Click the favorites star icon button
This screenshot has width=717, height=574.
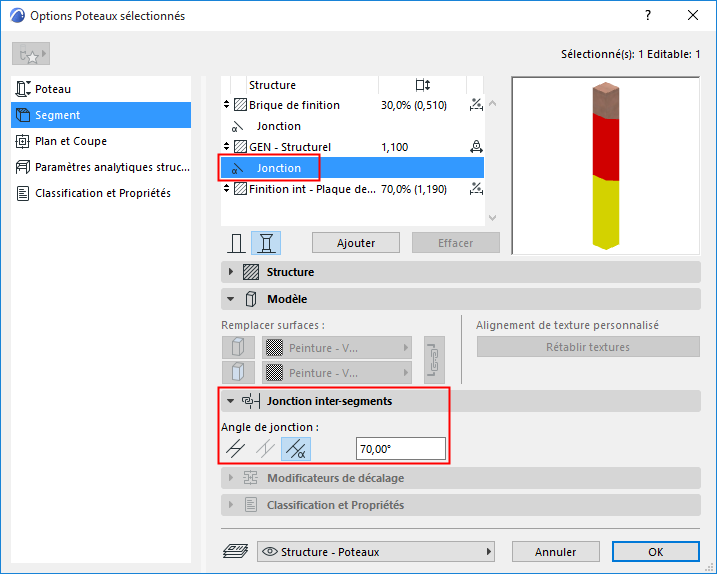31,54
